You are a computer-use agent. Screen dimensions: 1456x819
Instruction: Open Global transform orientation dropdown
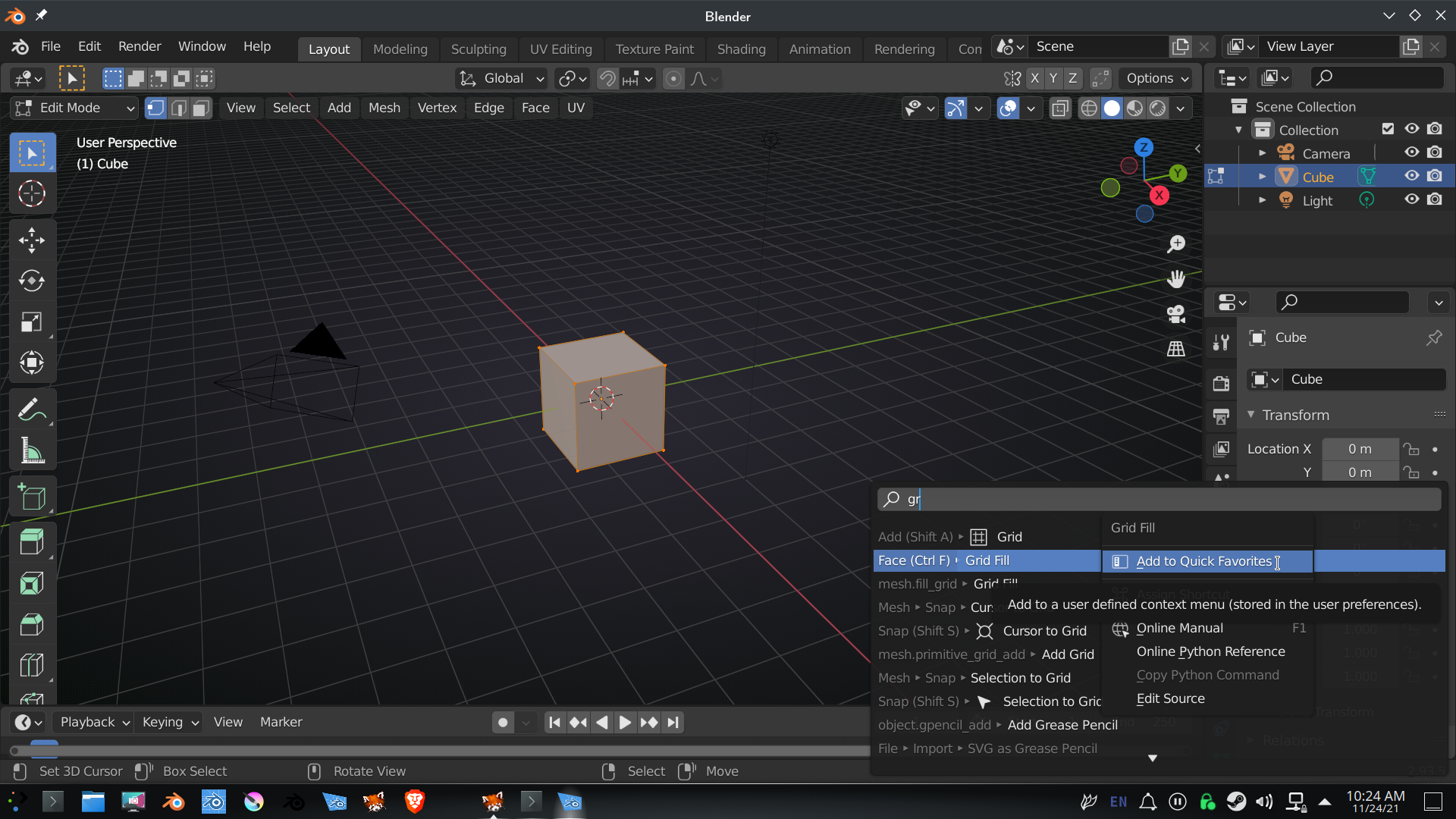501,78
